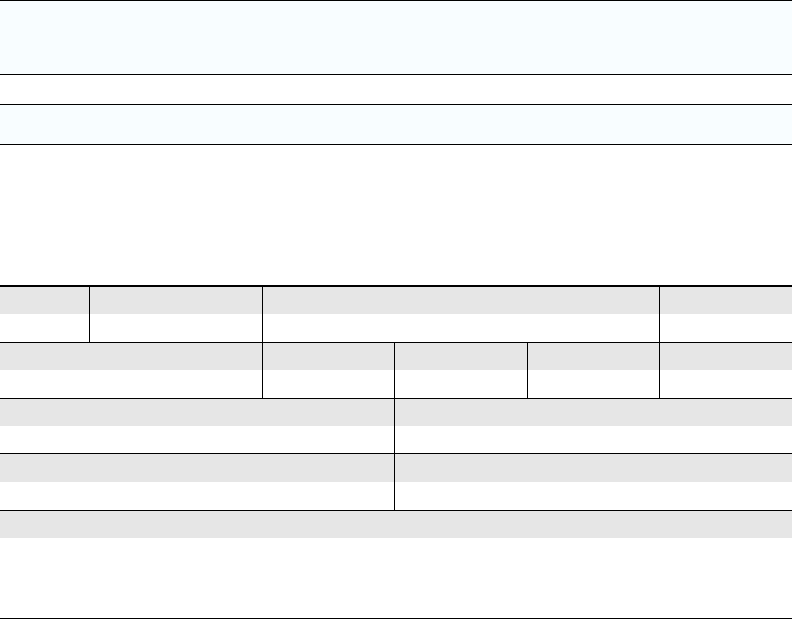The height and width of the screenshot is (619, 792).
Task: Select the fourth cell of the second row
Action: pos(593,370)
